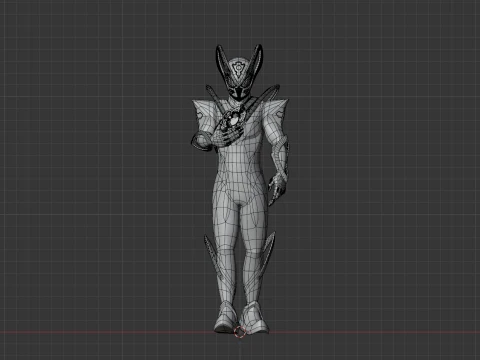Click the 3D cursor at the model's feet
480x360 pixels.
[x=239, y=332]
